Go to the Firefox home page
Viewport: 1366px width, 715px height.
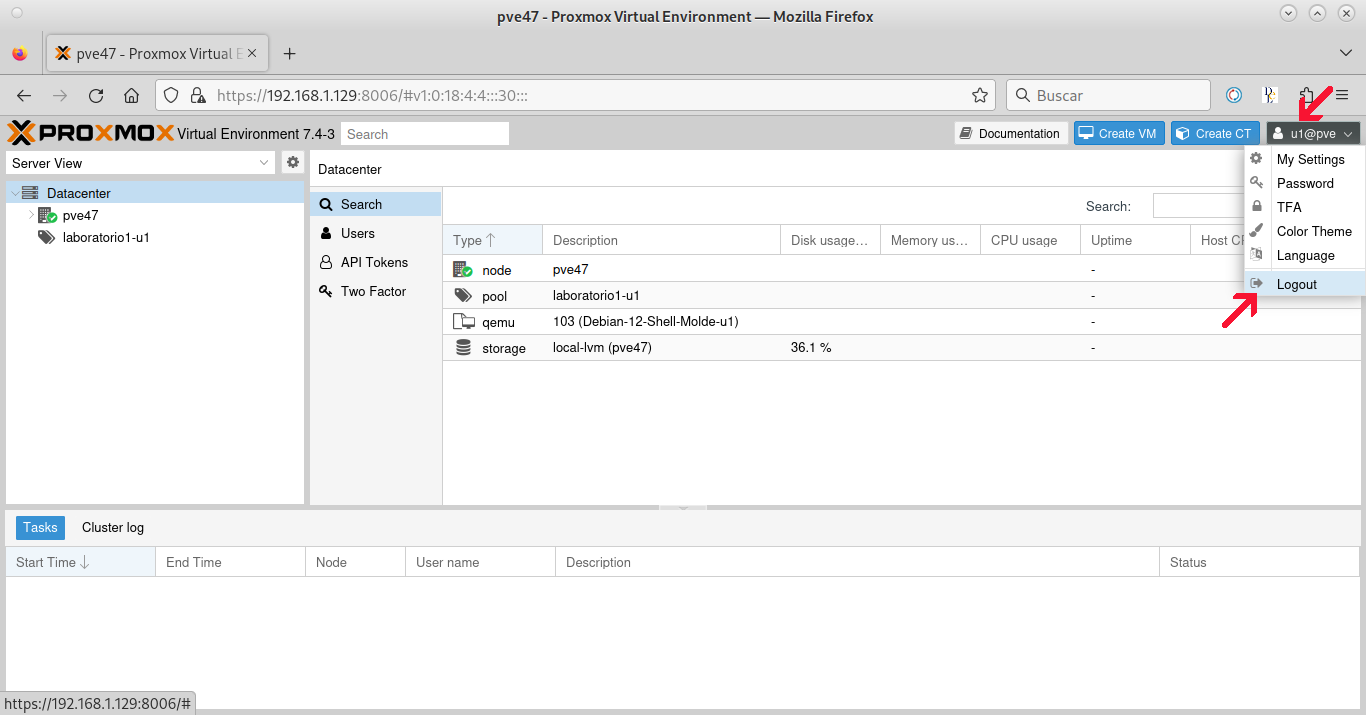[131, 95]
